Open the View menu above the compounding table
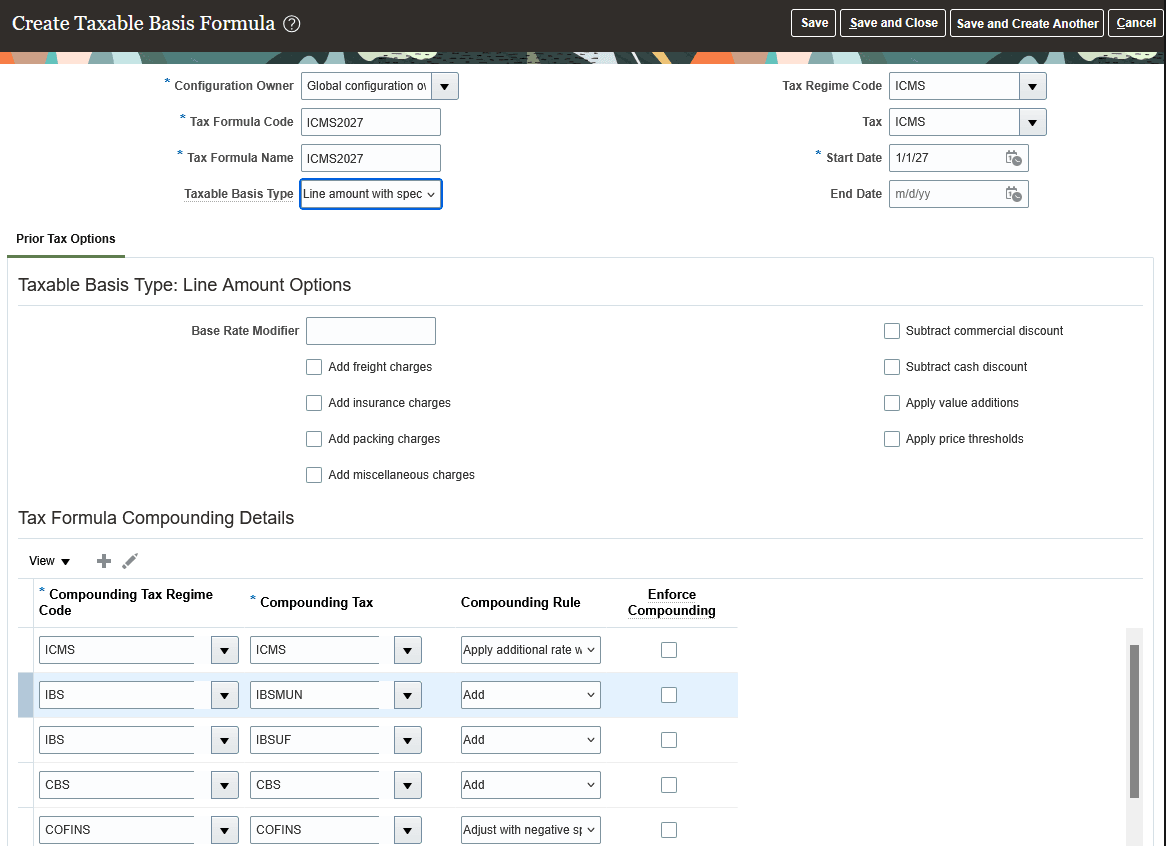The image size is (1166, 846). click(x=47, y=560)
